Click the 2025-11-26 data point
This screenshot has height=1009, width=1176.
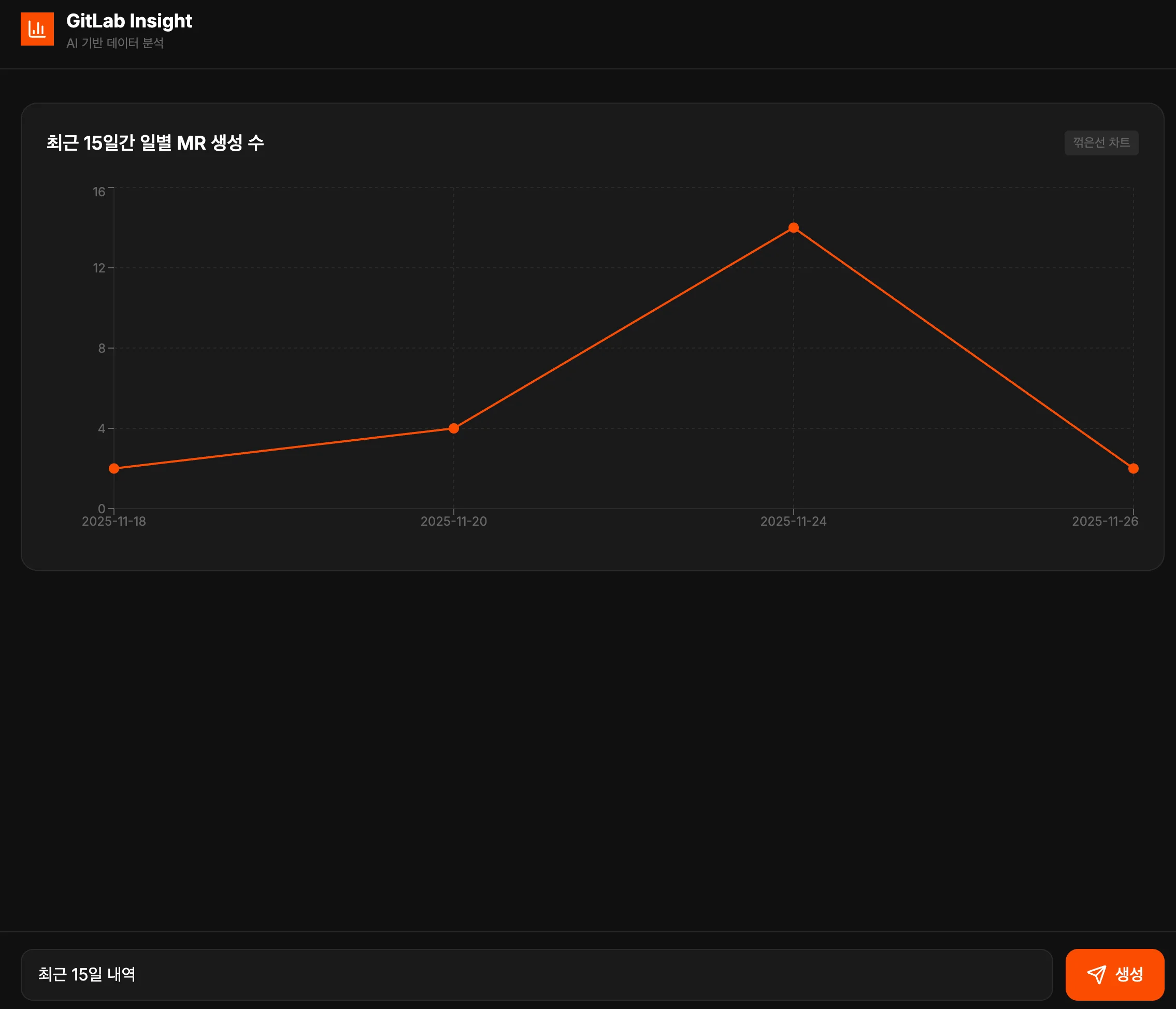1133,468
